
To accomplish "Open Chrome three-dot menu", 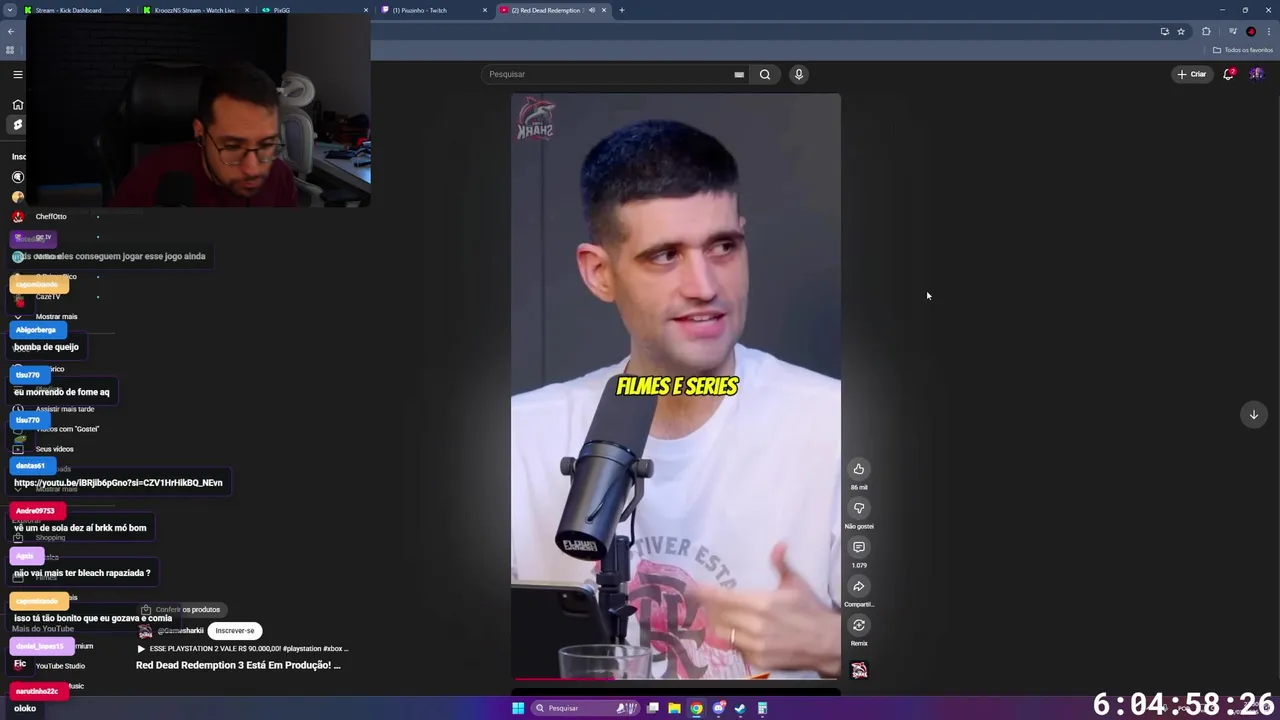I will [x=1268, y=32].
